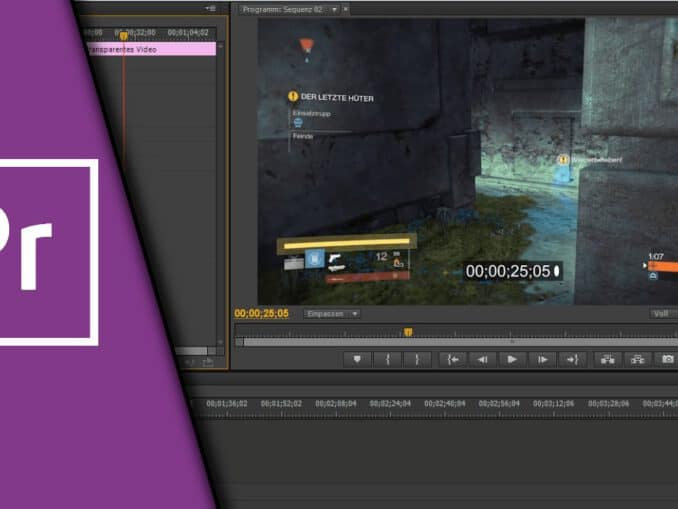Click the Lift button
The height and width of the screenshot is (509, 678).
tap(606, 359)
